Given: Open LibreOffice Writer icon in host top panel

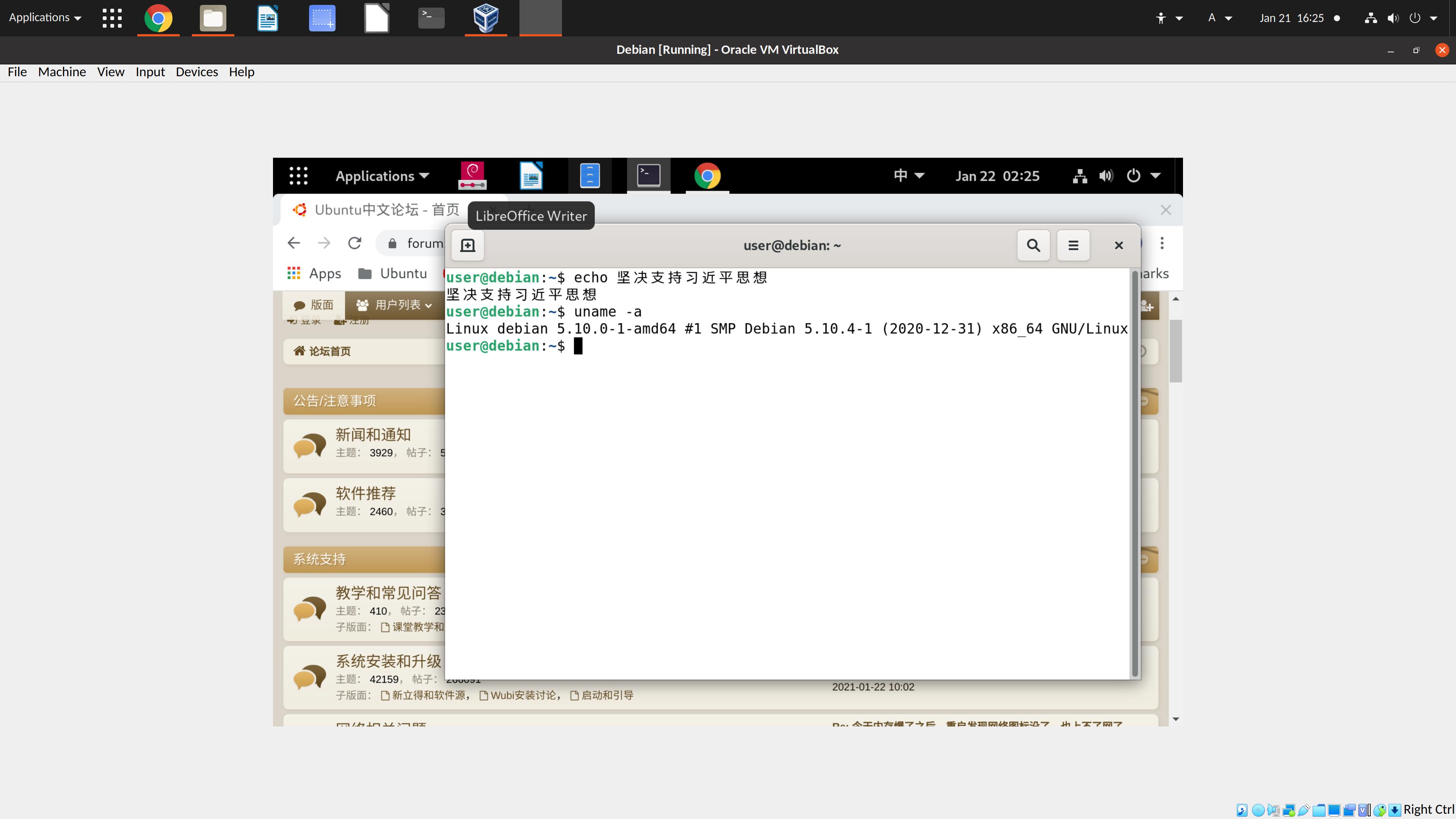Looking at the screenshot, I should pyautogui.click(x=267, y=18).
